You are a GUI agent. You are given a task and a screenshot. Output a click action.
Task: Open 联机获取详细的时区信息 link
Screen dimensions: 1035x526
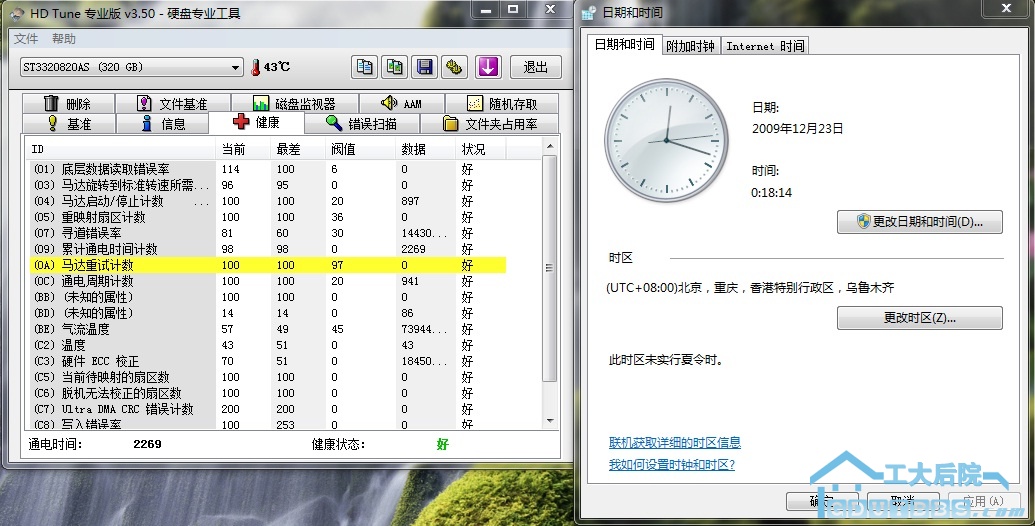click(675, 442)
